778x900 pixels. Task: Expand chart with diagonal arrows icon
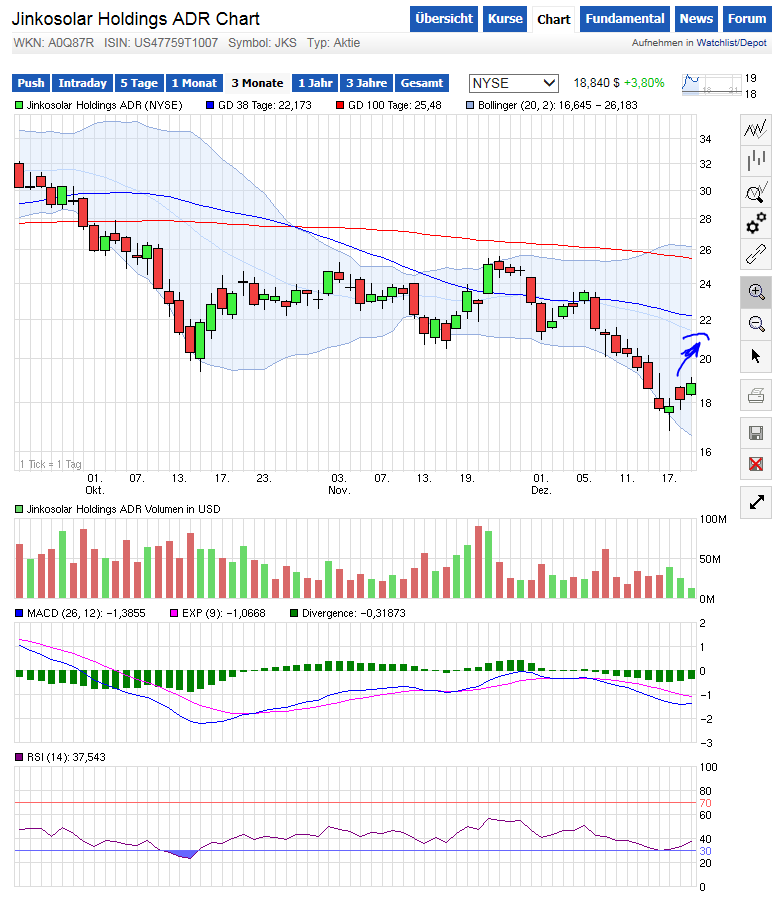click(x=756, y=502)
